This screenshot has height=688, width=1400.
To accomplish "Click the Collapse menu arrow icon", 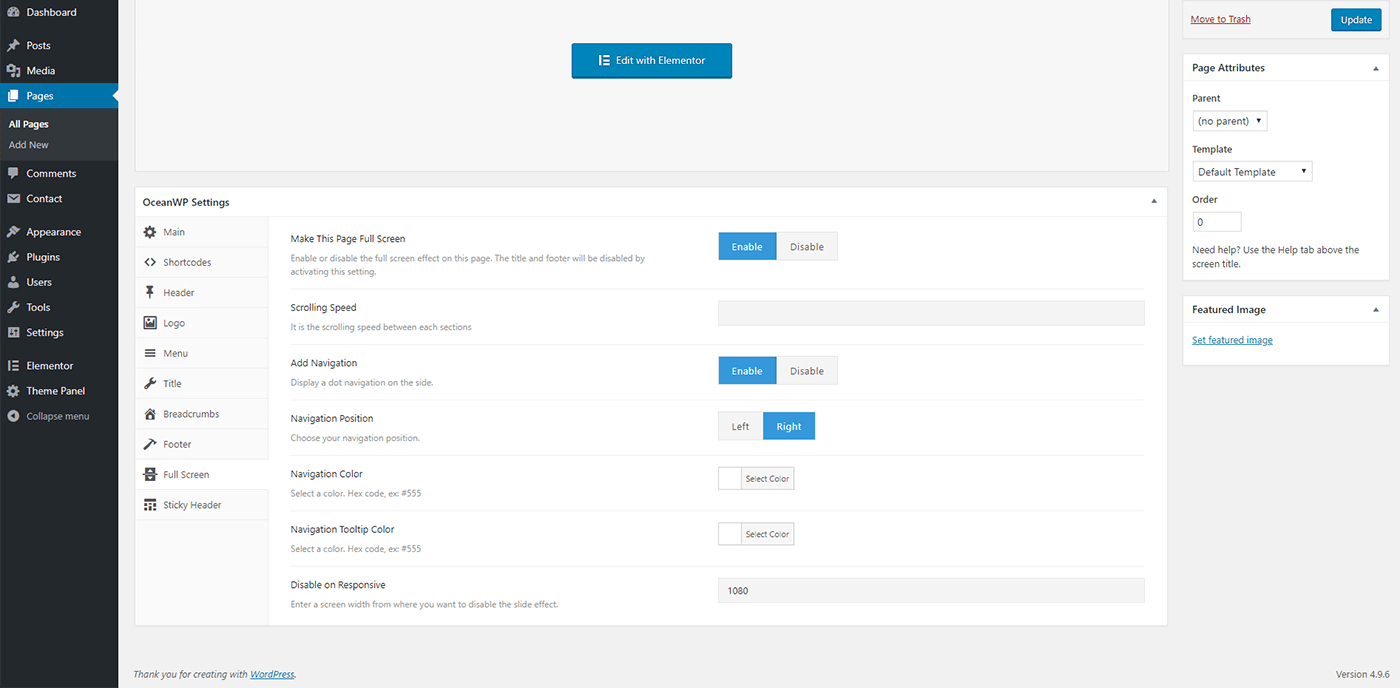I will point(13,416).
